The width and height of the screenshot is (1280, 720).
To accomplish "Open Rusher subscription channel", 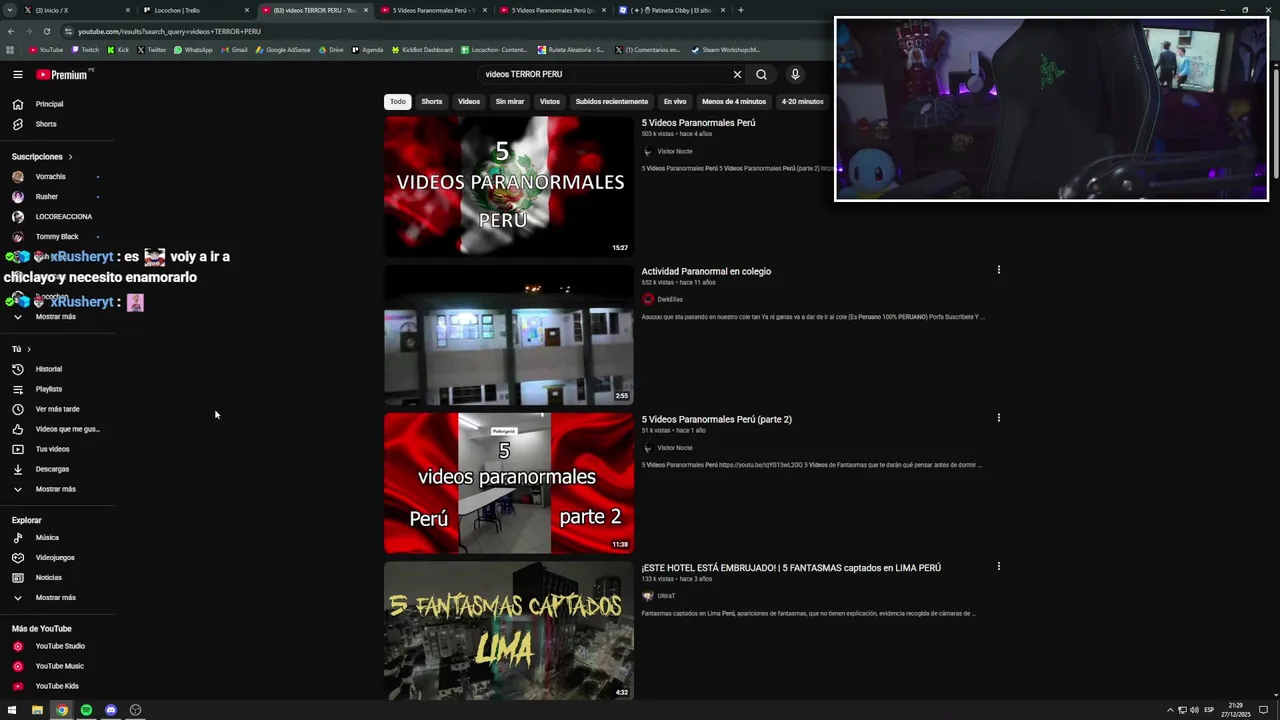I will (x=47, y=197).
